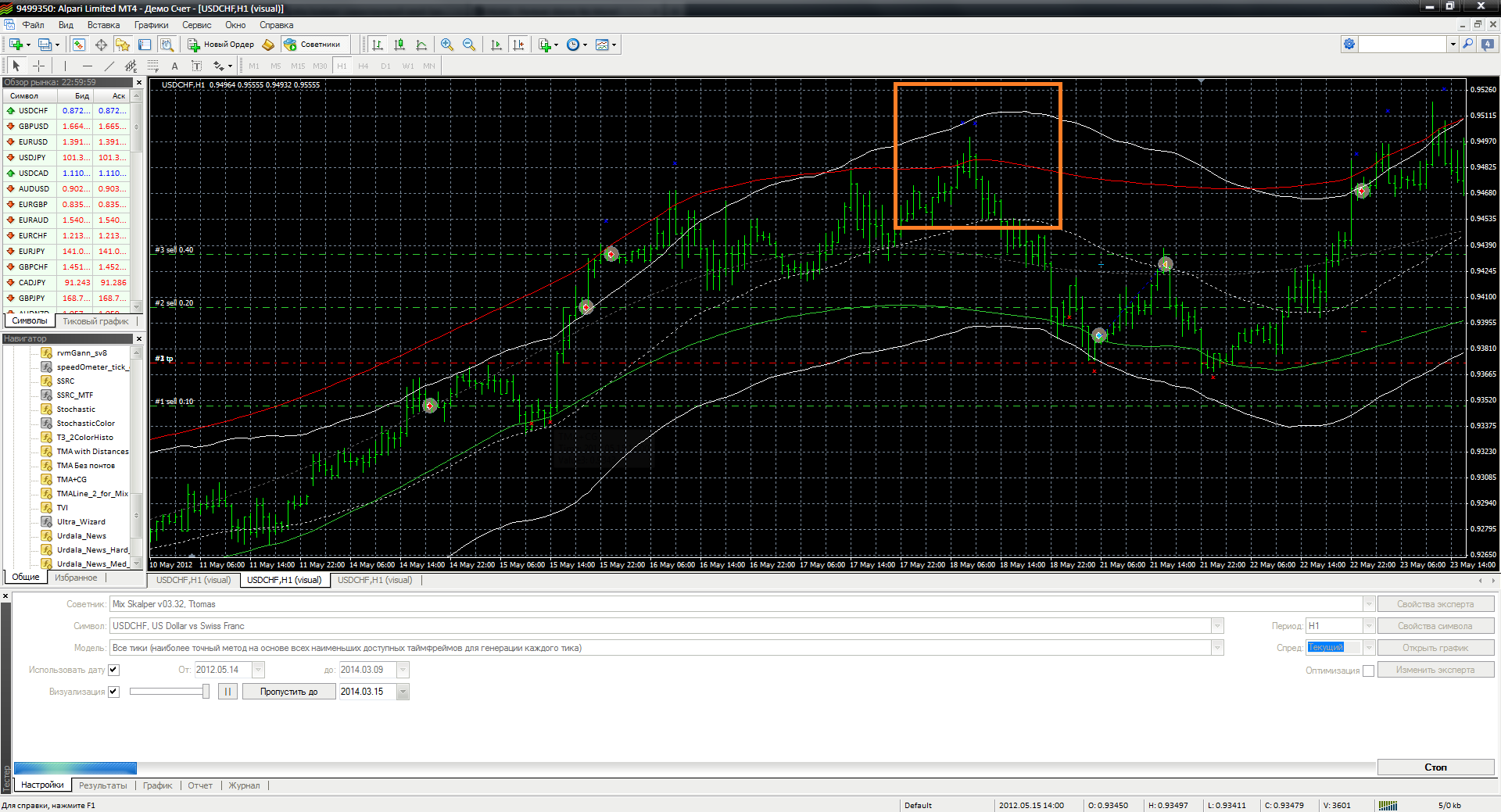Enable the 'Оптимизация' checkbox
The width and height of the screenshot is (1501, 812).
click(x=1368, y=671)
